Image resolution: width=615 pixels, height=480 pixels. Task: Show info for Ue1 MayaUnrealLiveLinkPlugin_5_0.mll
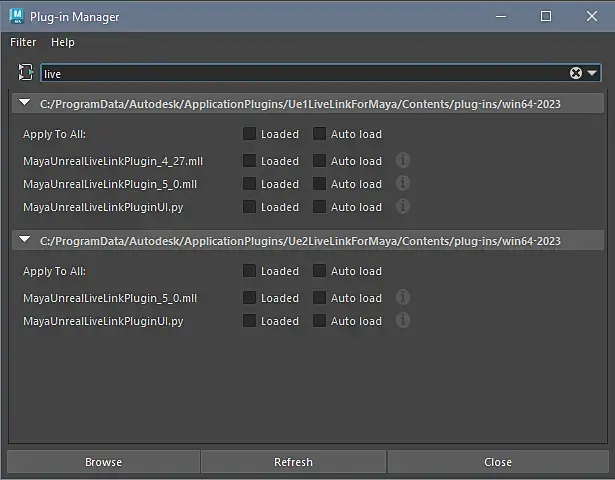(403, 183)
